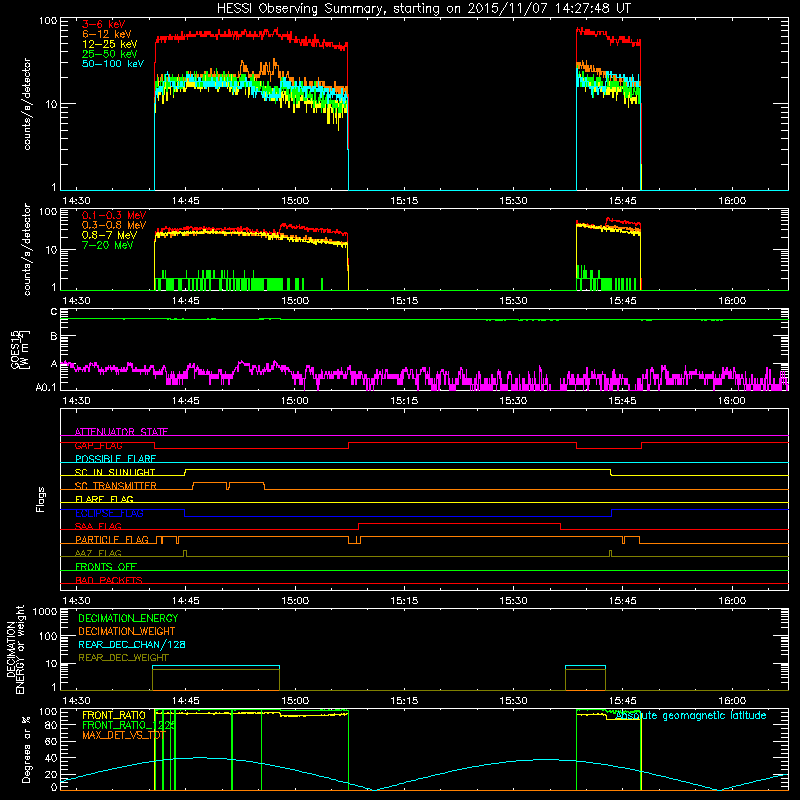Click 15:30 time label under GOES panel
800x800 pixels.
(513, 401)
